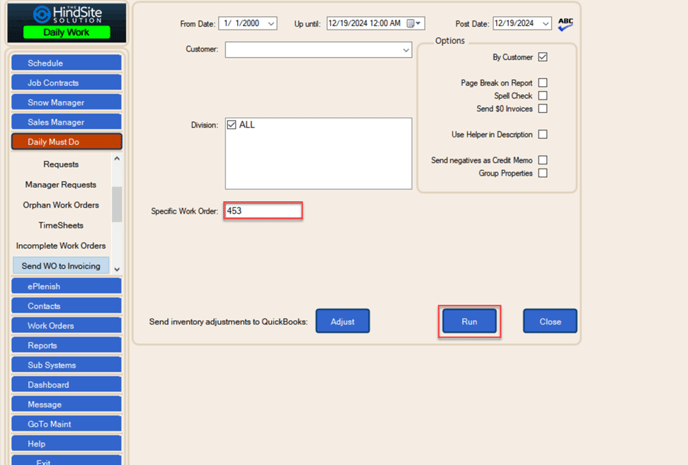Uncheck the ALL division checkbox

(x=232, y=125)
